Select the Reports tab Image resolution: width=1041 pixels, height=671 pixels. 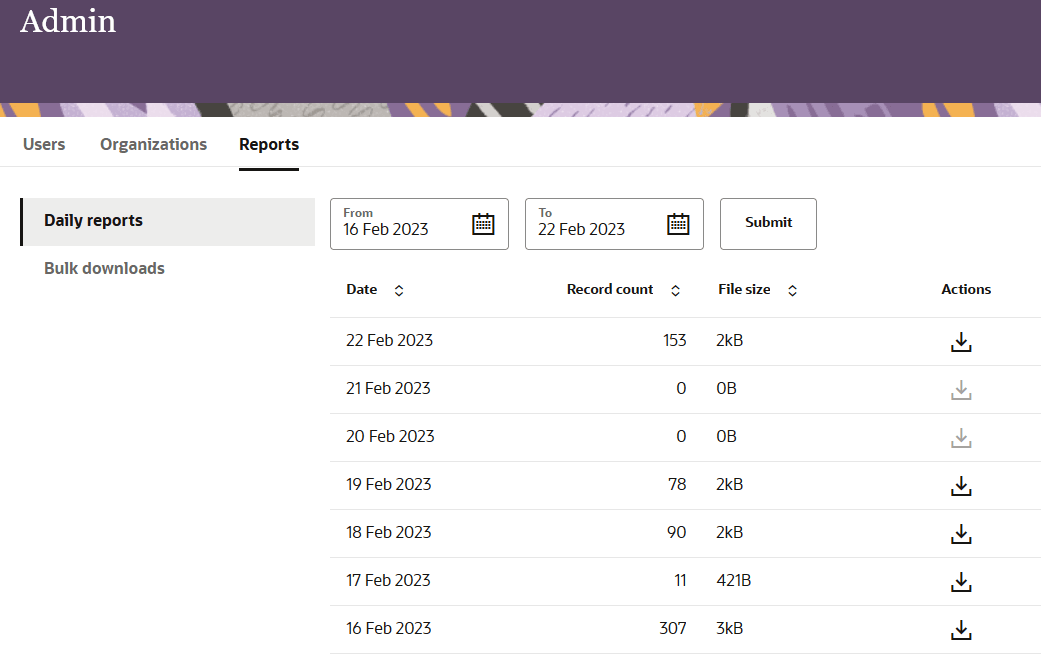click(x=268, y=144)
